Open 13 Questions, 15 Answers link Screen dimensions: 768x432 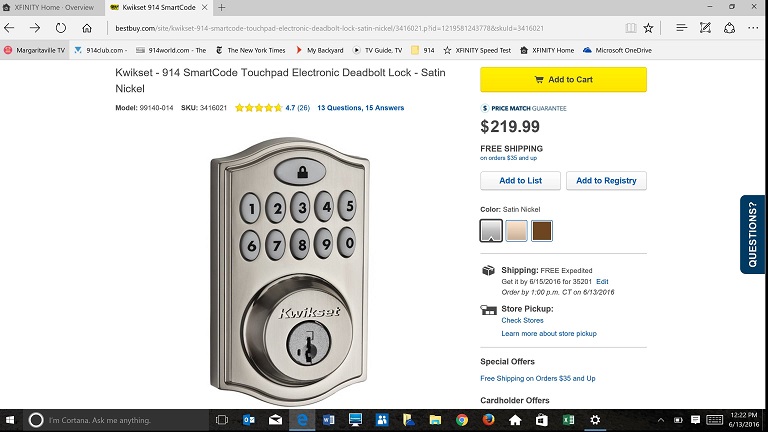pos(360,108)
